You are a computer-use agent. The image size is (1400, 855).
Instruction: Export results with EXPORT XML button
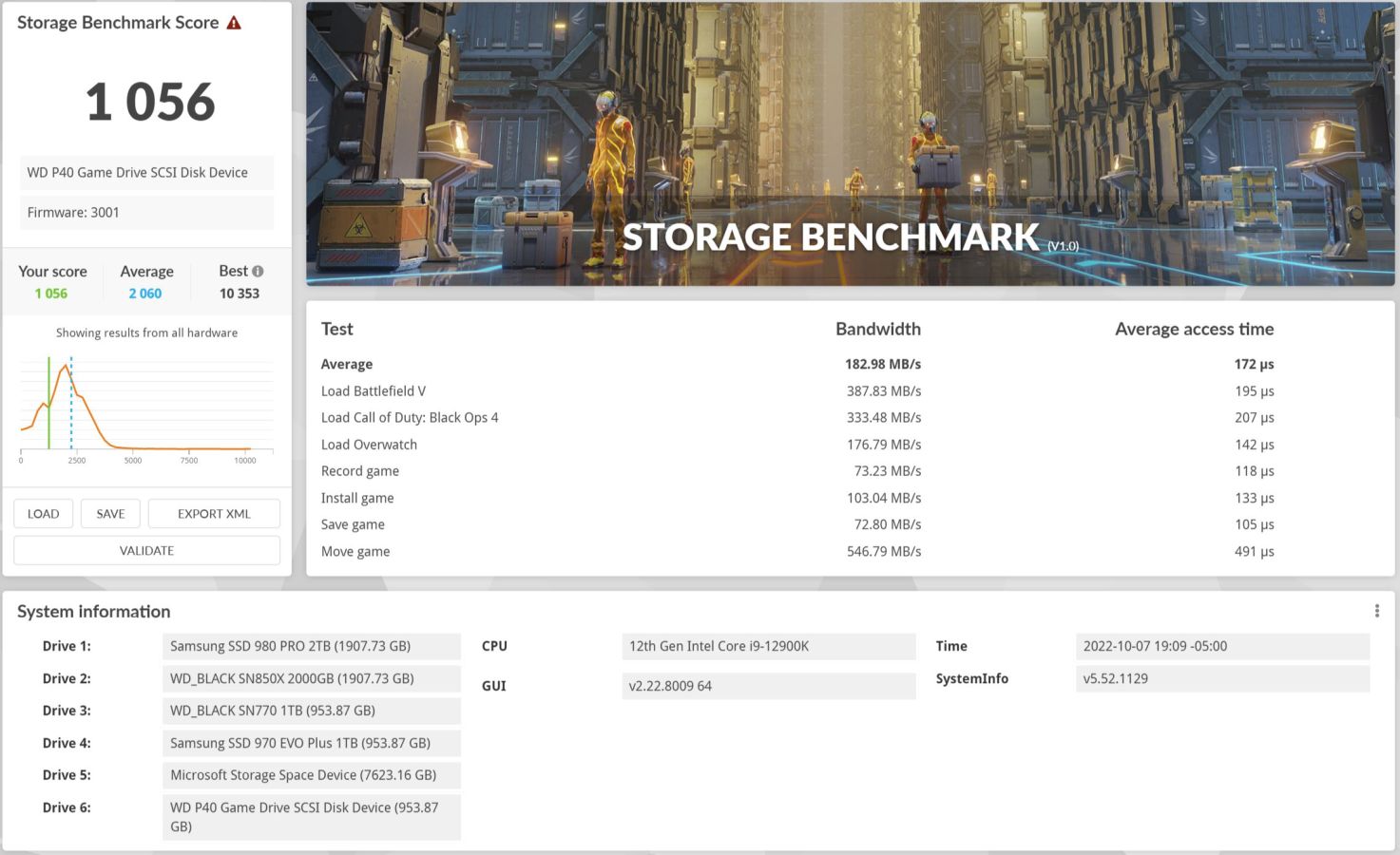pos(214,514)
